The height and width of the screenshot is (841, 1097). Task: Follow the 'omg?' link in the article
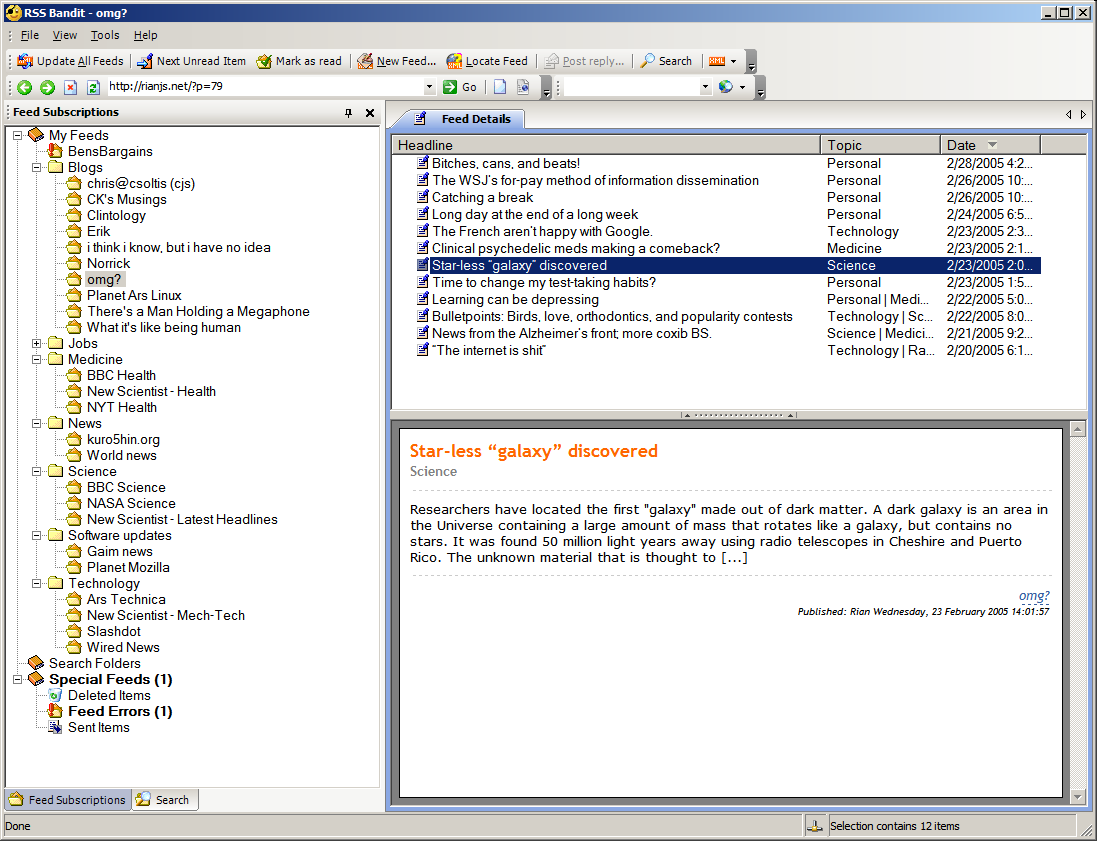click(x=1034, y=595)
